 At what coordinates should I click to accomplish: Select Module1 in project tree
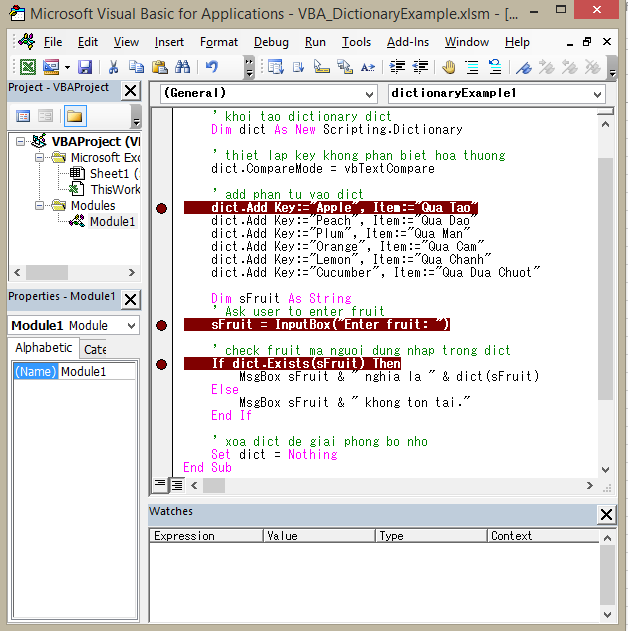[x=112, y=221]
